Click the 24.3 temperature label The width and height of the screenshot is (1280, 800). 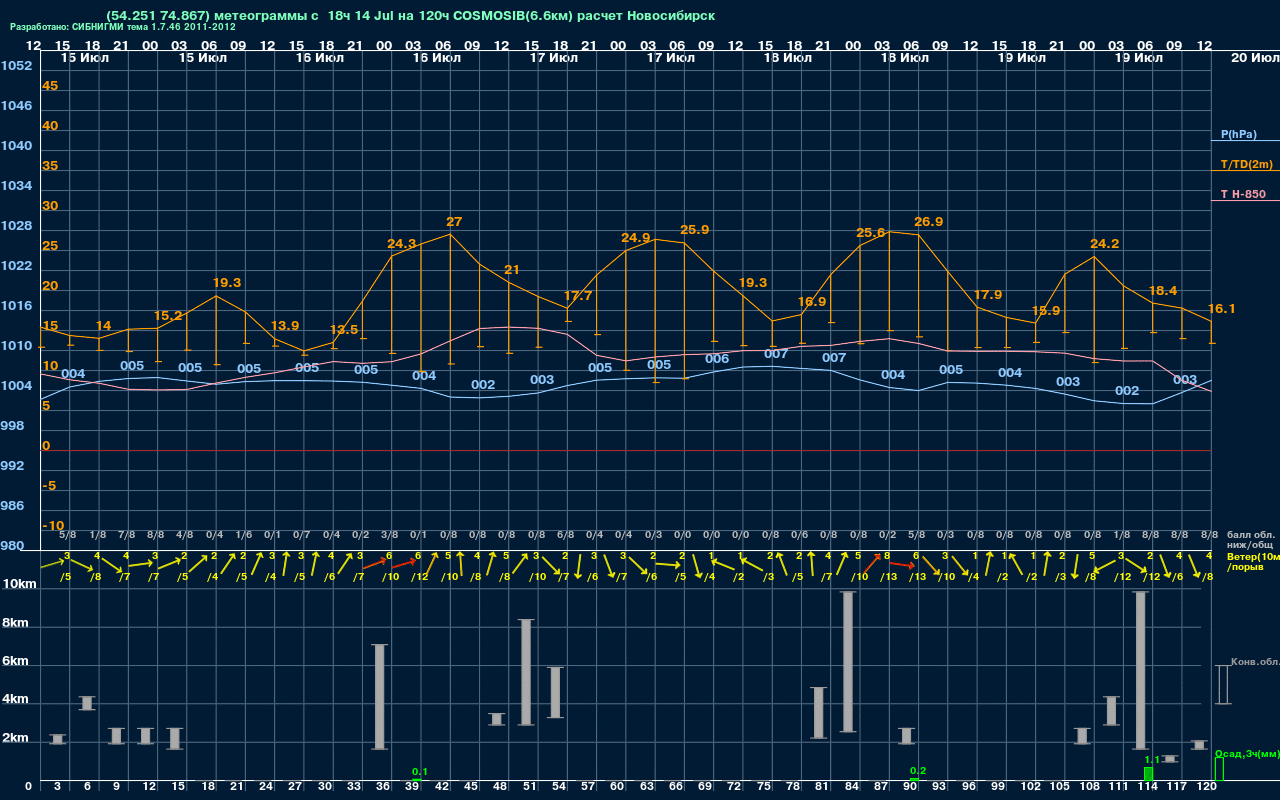[402, 244]
